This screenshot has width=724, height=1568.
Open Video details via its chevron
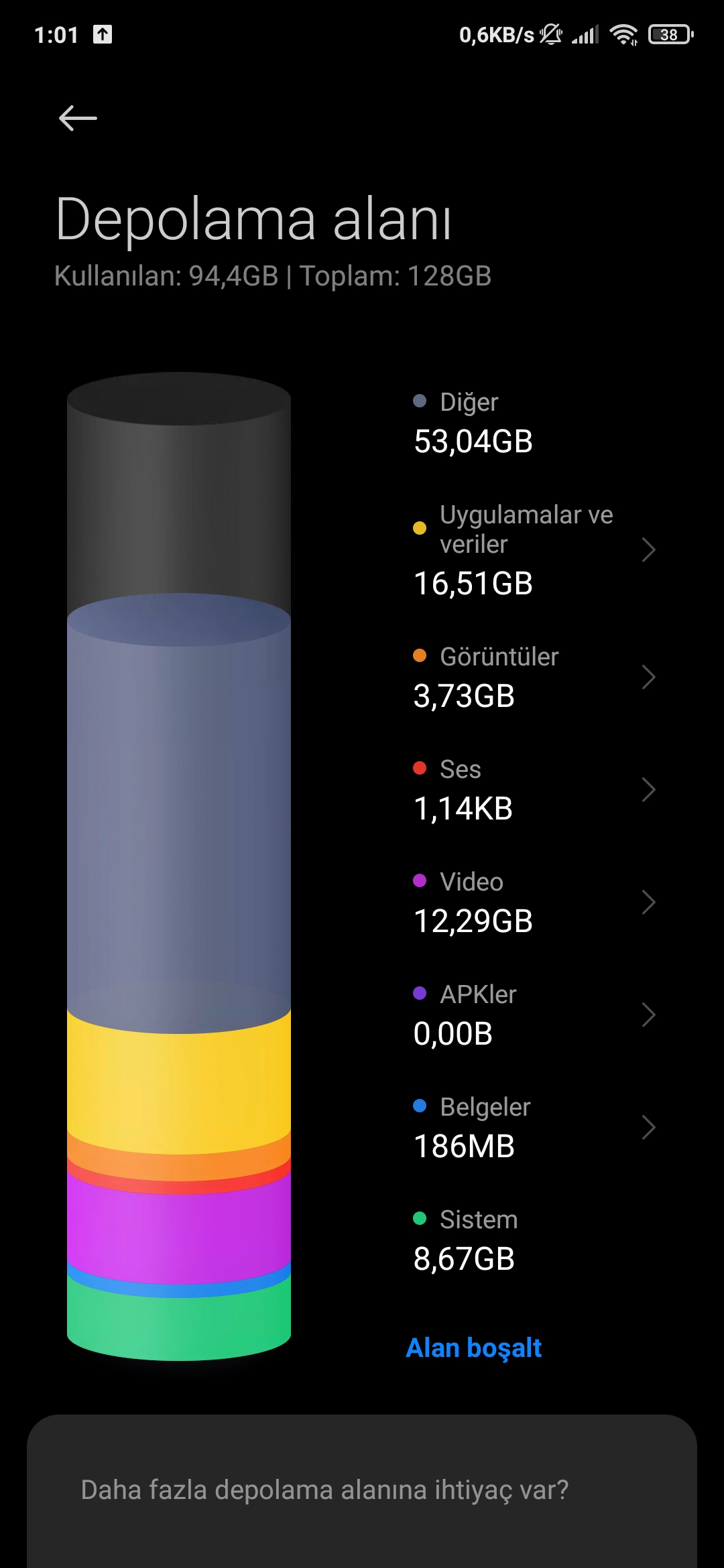648,902
